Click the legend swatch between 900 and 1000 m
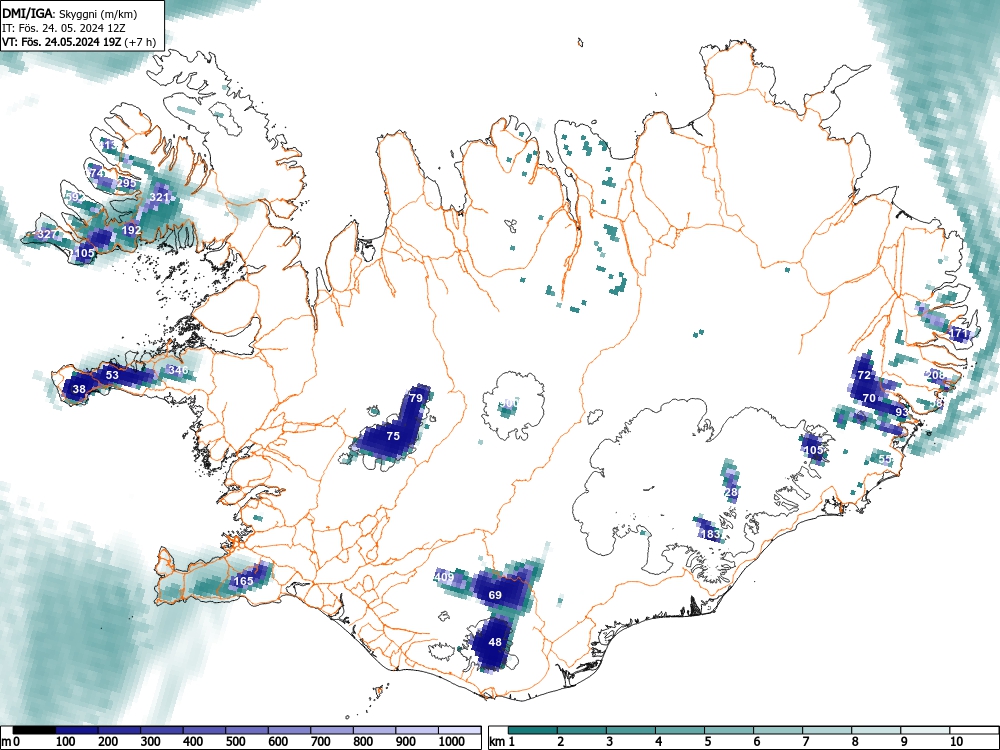This screenshot has width=1000, height=750. click(x=417, y=730)
